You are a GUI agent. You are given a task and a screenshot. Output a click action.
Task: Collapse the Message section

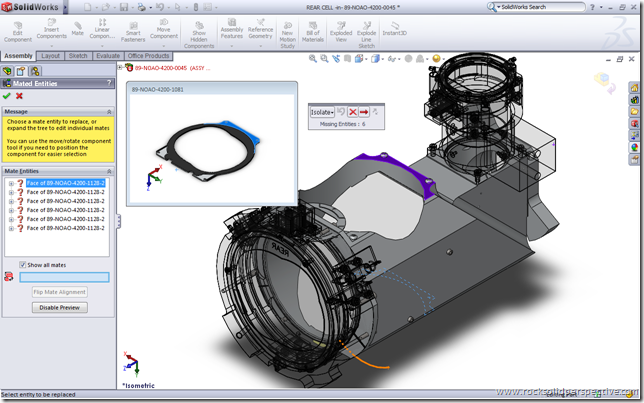(x=109, y=112)
